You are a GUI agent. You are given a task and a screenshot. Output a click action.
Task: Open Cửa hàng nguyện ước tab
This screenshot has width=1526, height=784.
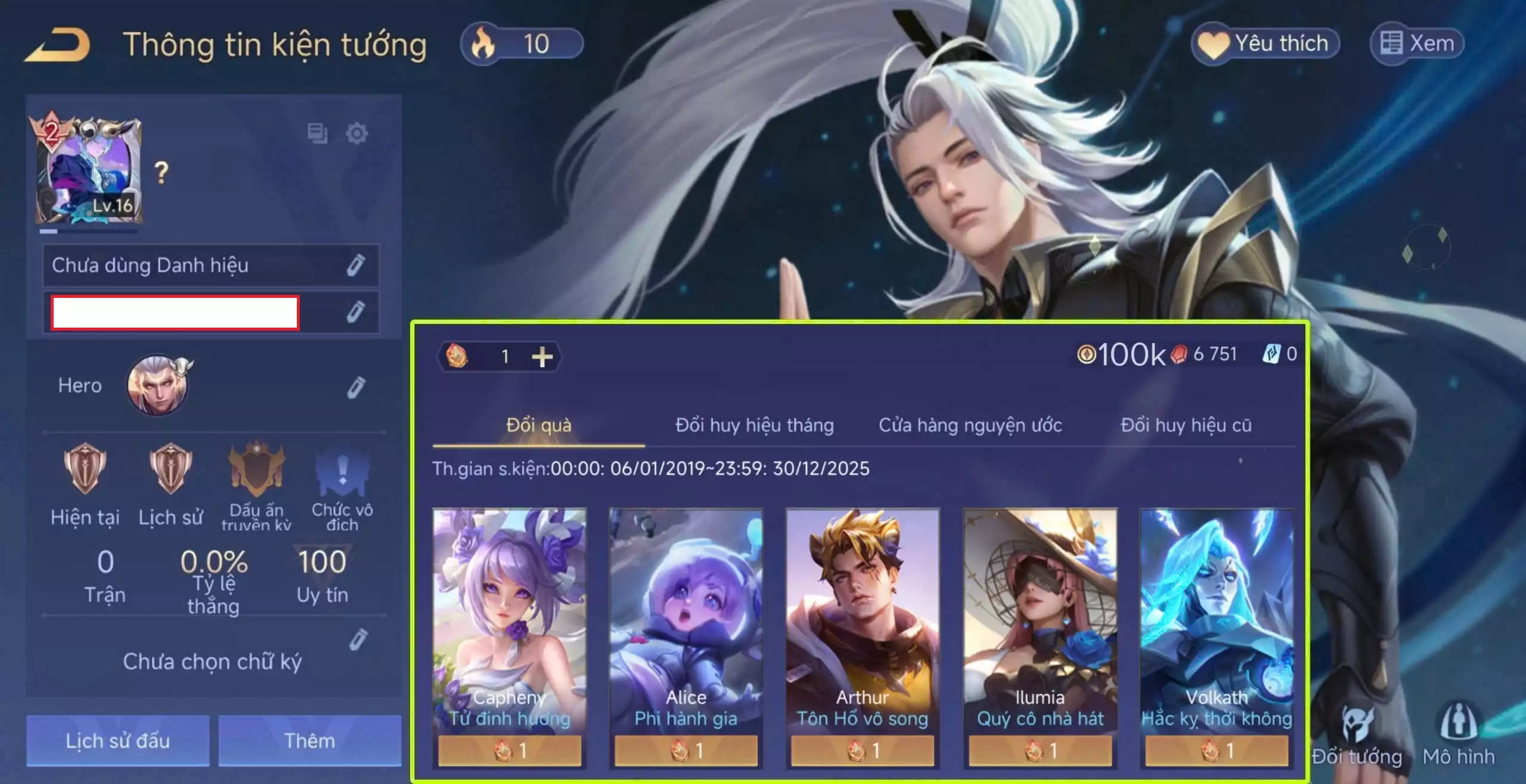point(970,425)
